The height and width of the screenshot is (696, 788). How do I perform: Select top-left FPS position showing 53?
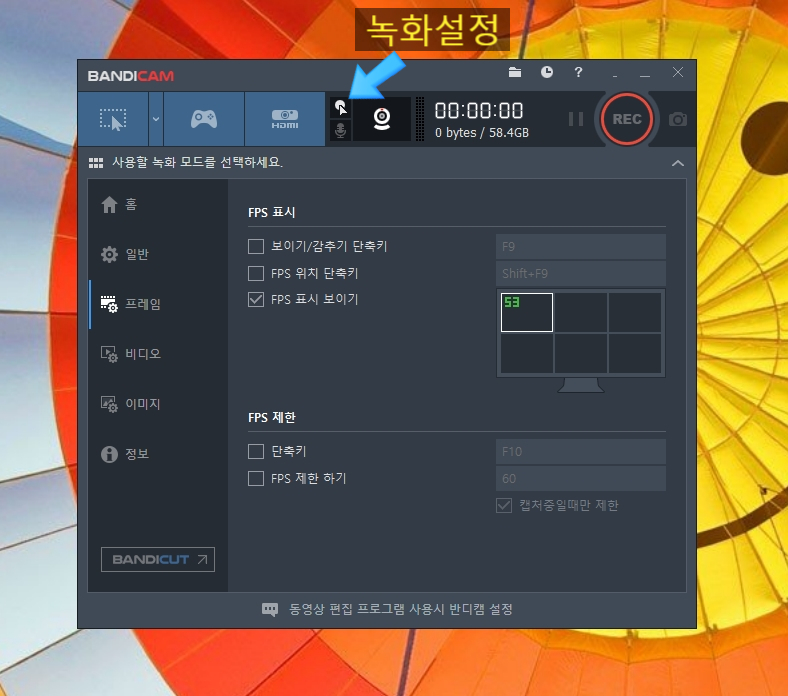pyautogui.click(x=527, y=313)
